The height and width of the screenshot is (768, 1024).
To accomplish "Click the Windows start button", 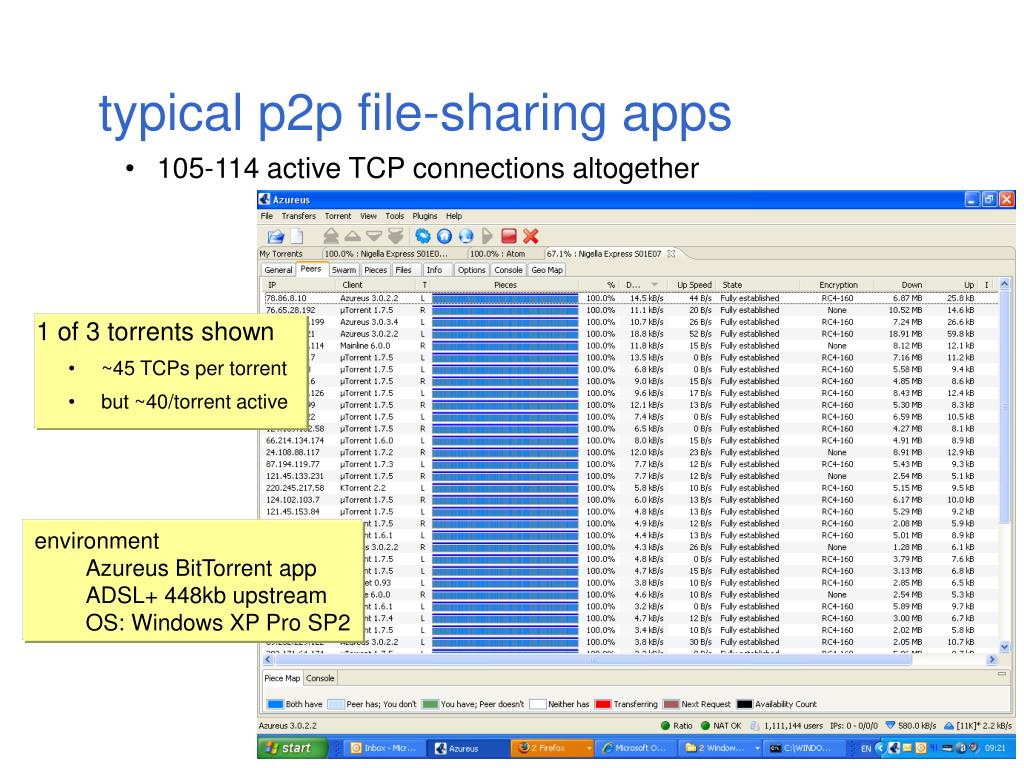I will click(291, 748).
